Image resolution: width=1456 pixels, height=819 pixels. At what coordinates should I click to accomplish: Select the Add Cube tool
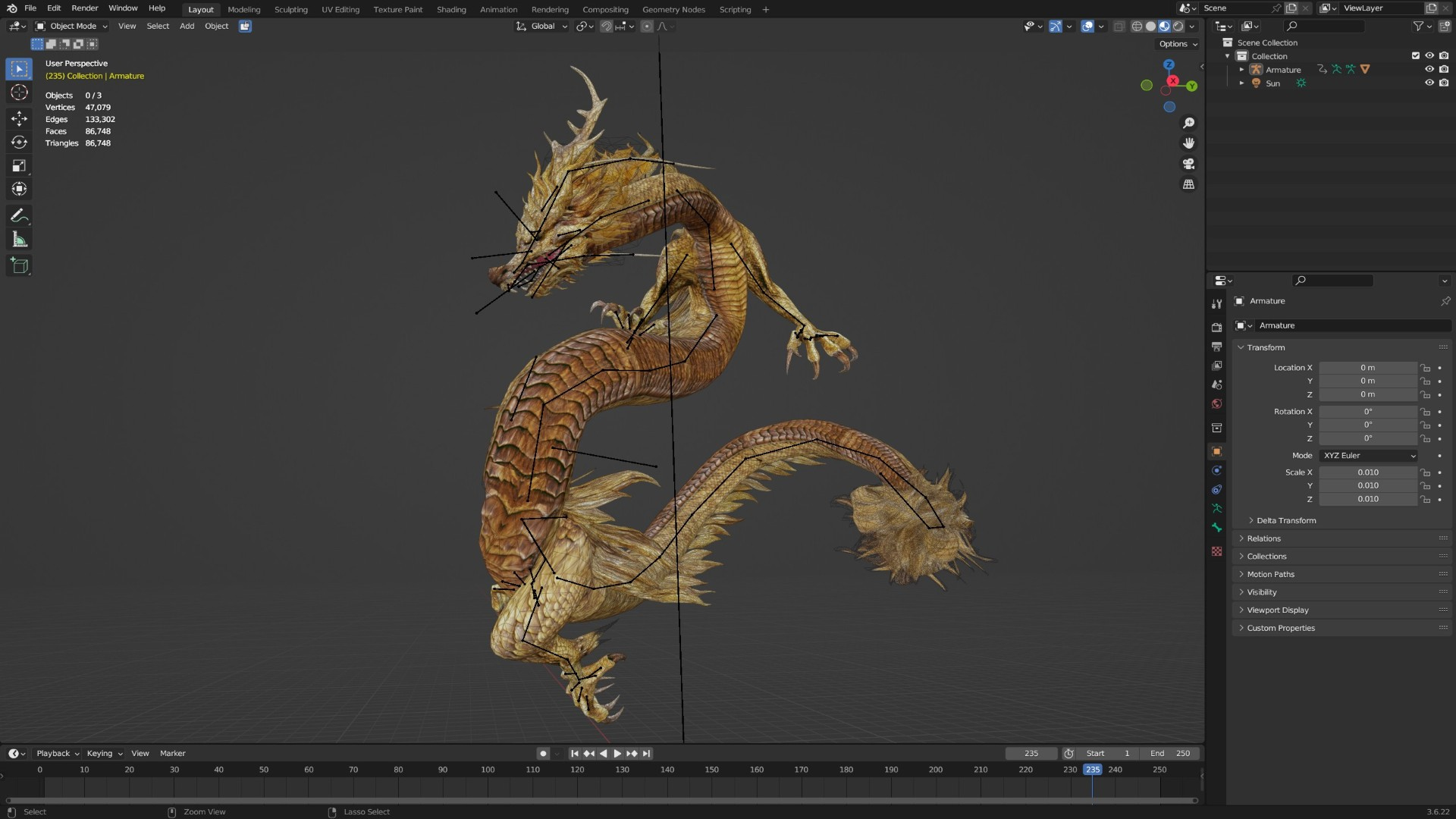click(19, 265)
